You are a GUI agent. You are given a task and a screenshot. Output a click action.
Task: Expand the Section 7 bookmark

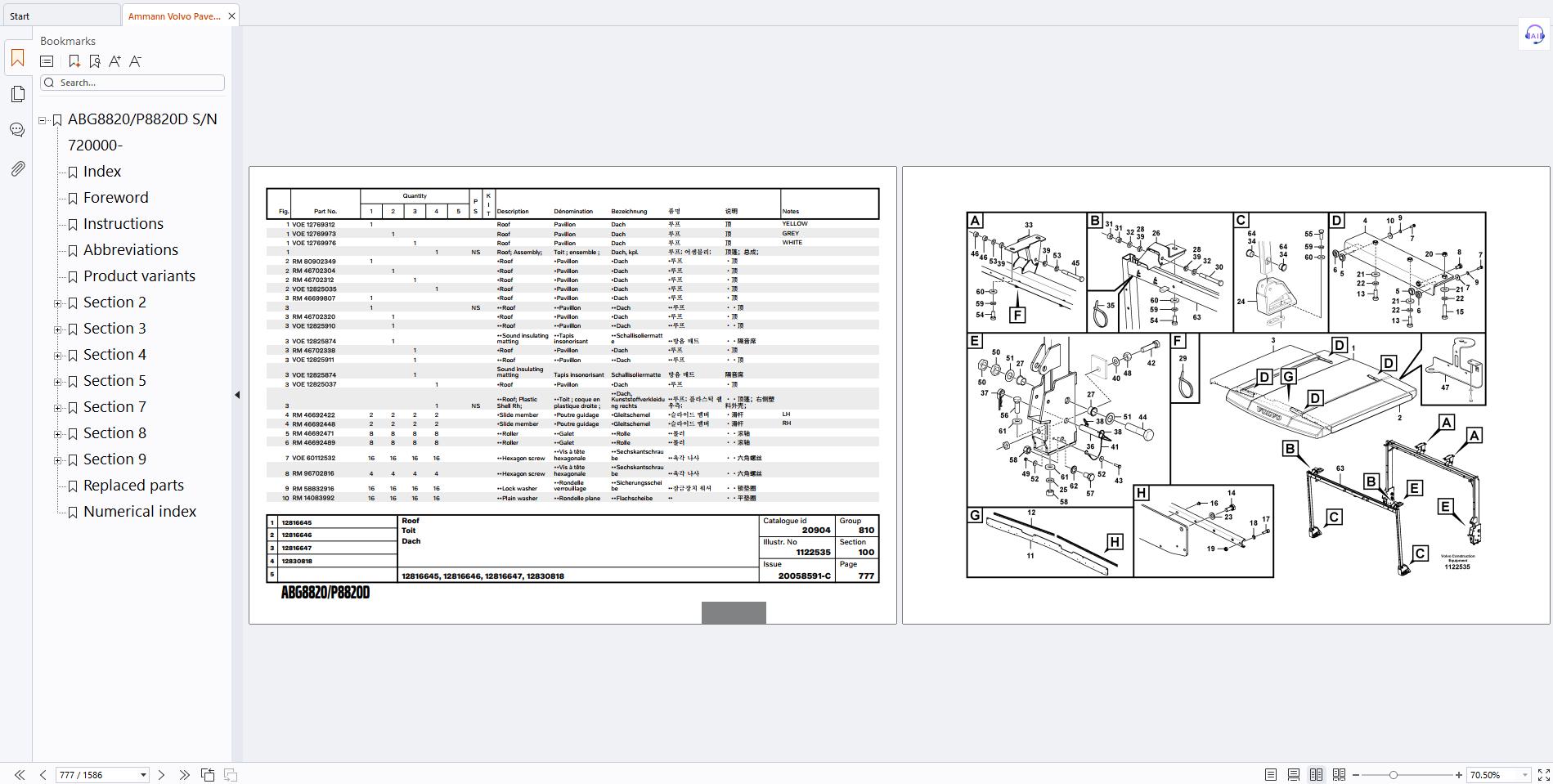point(57,408)
